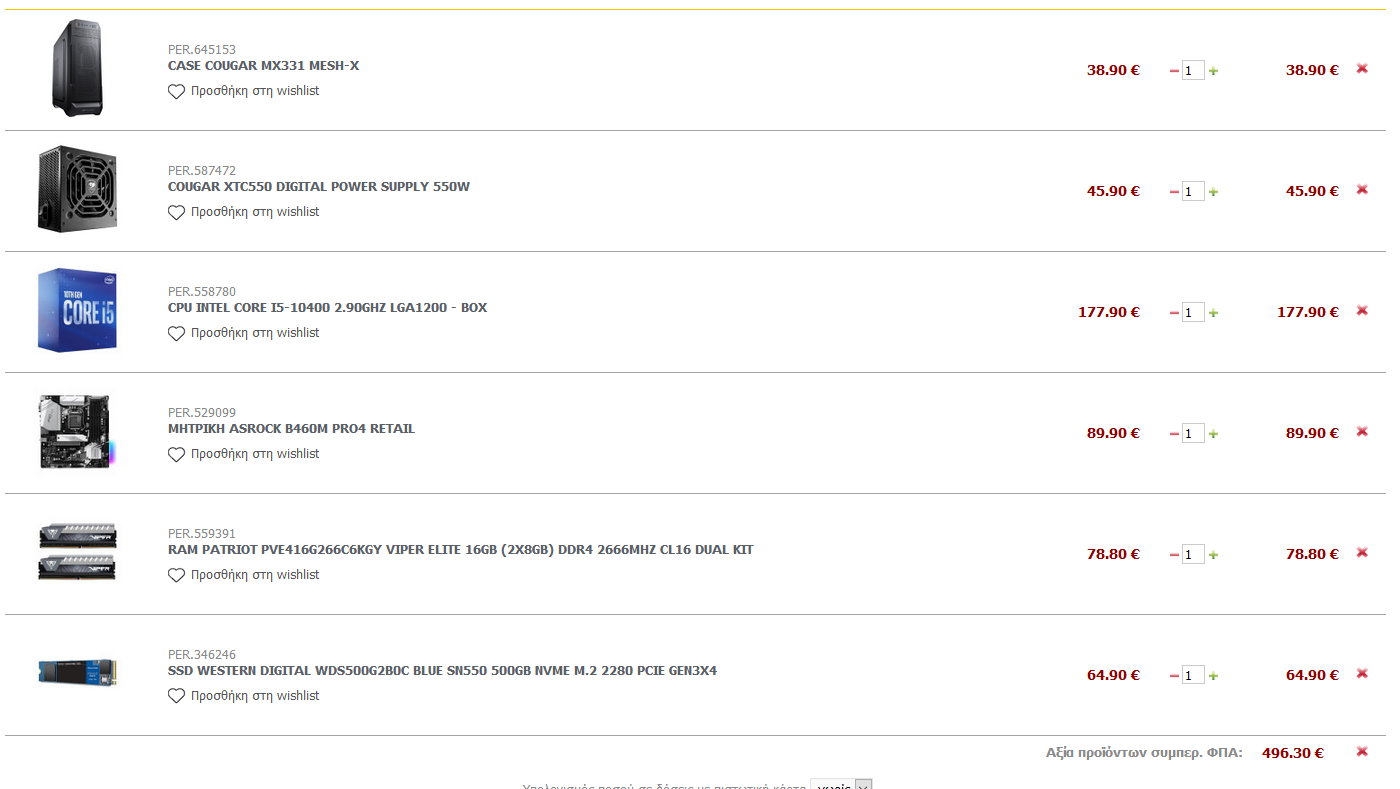Decrease quantity of Patriot Viper Elite RAM
Screen dimensions: 1400x789
click(1174, 555)
